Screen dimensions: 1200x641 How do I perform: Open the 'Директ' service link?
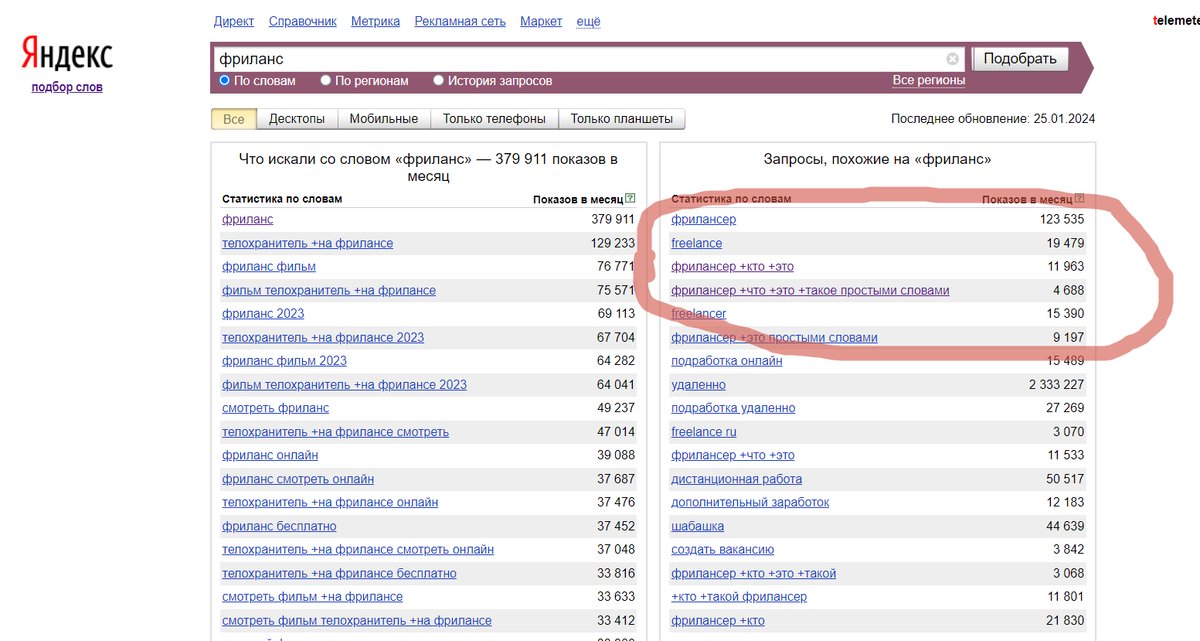coord(234,21)
